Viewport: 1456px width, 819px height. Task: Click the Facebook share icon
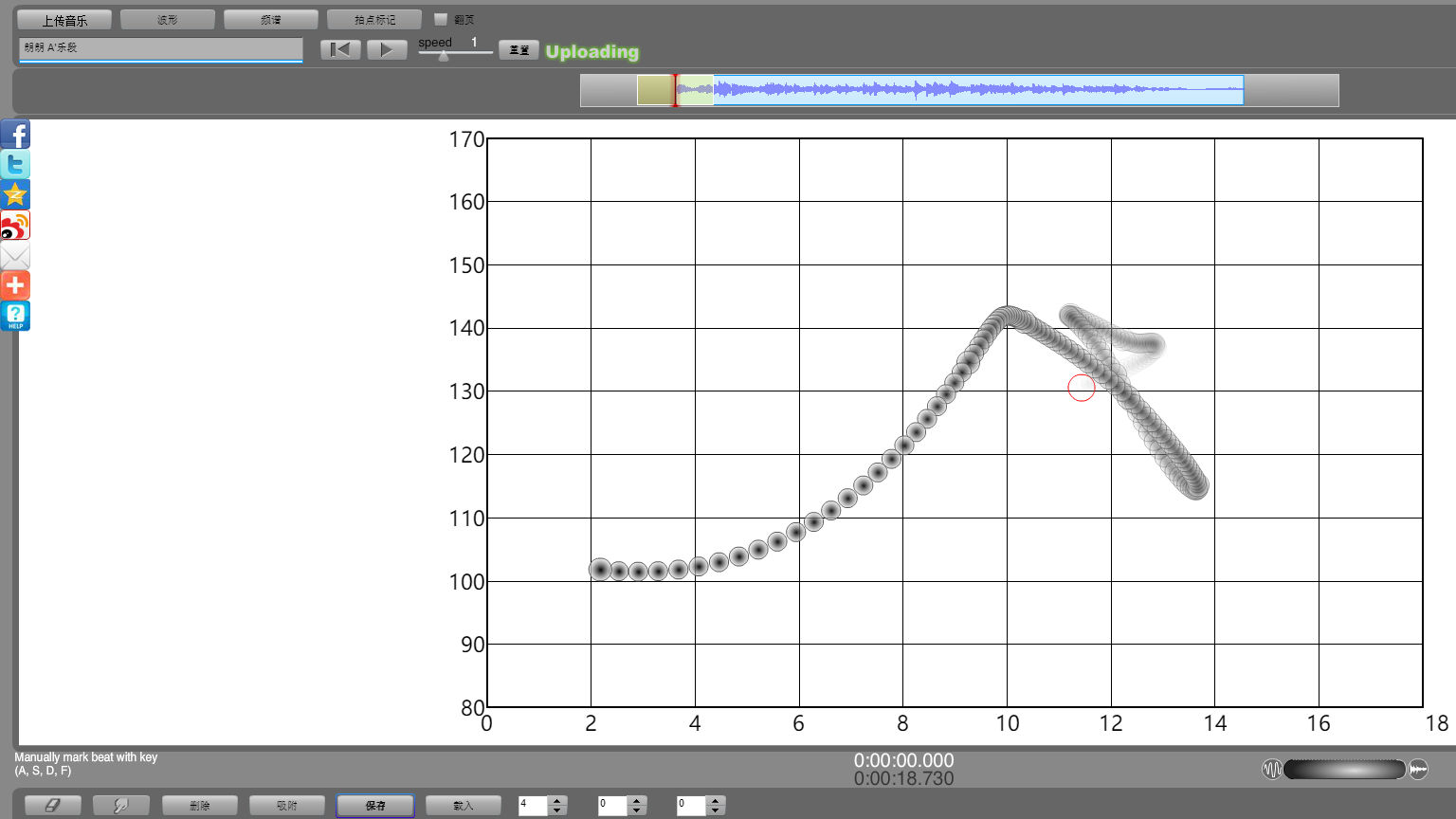(15, 135)
